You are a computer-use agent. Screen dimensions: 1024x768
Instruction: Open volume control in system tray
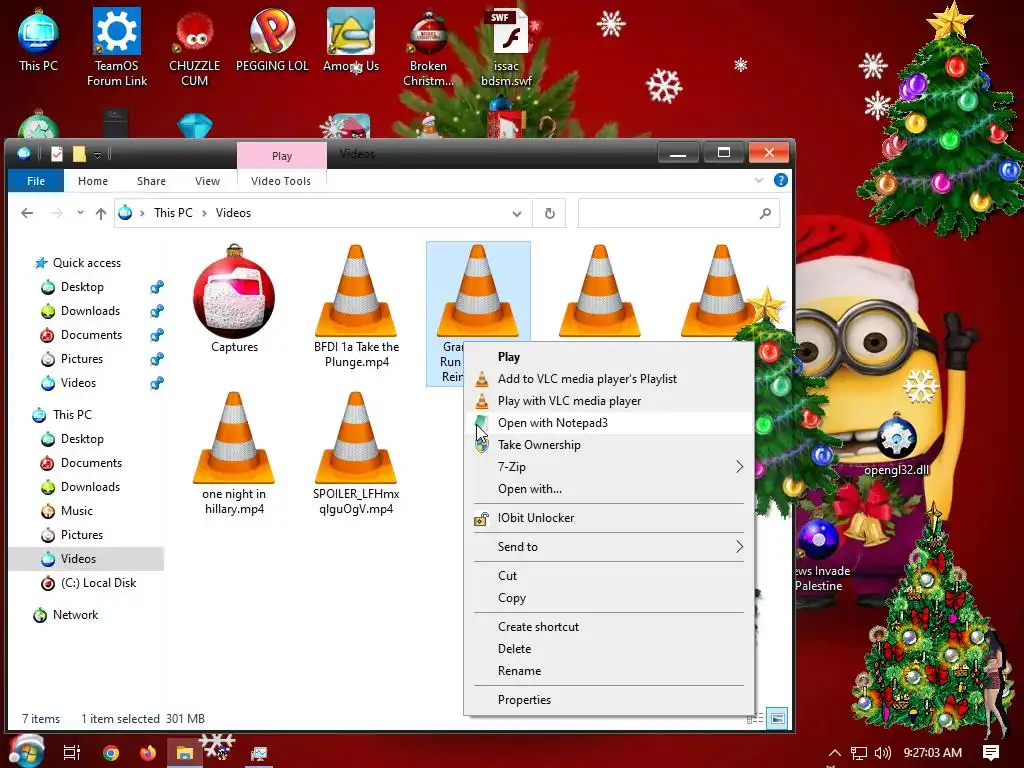pyautogui.click(x=882, y=753)
